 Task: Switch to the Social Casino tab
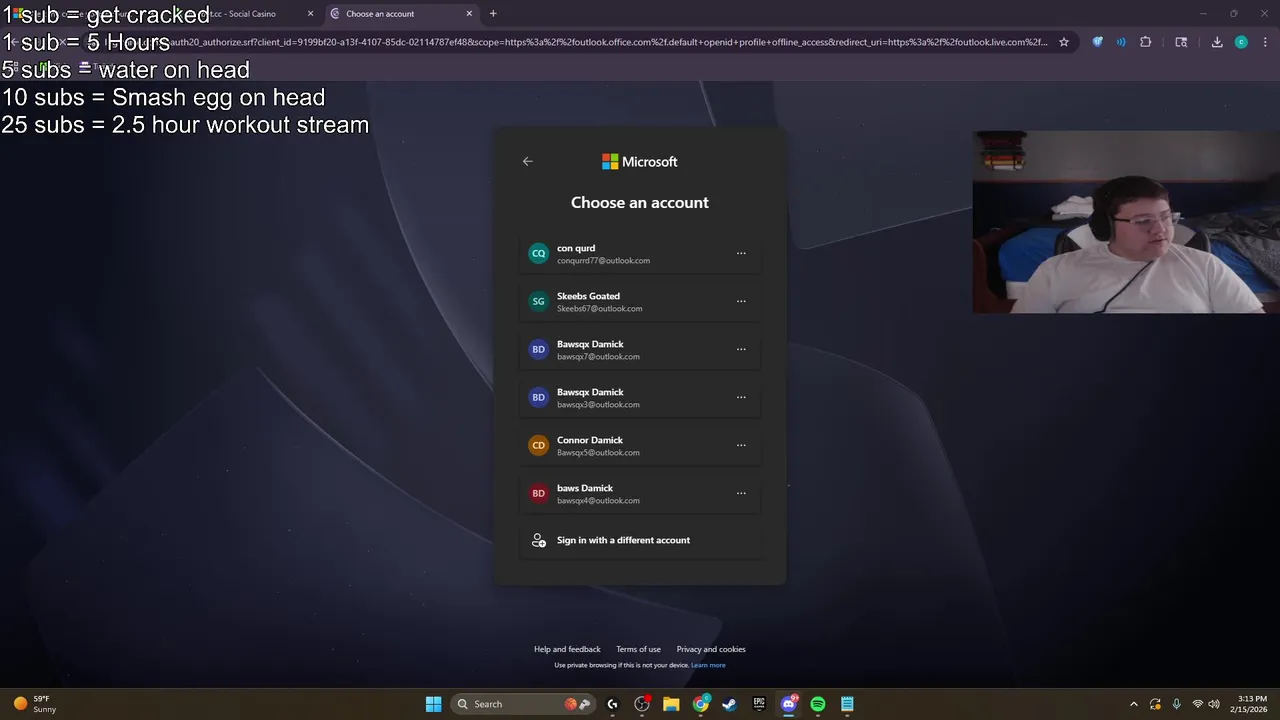pos(243,14)
